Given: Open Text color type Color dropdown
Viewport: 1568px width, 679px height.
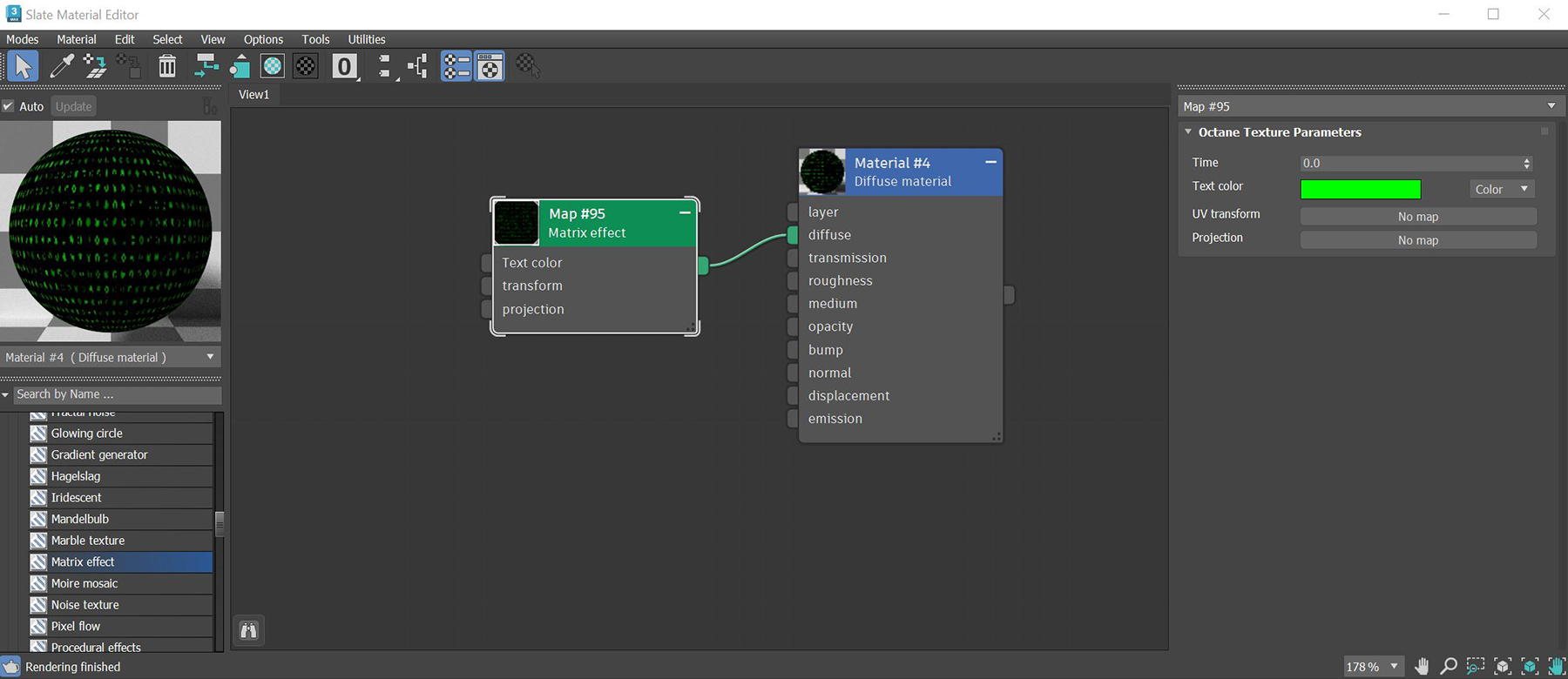Looking at the screenshot, I should click(x=1502, y=189).
